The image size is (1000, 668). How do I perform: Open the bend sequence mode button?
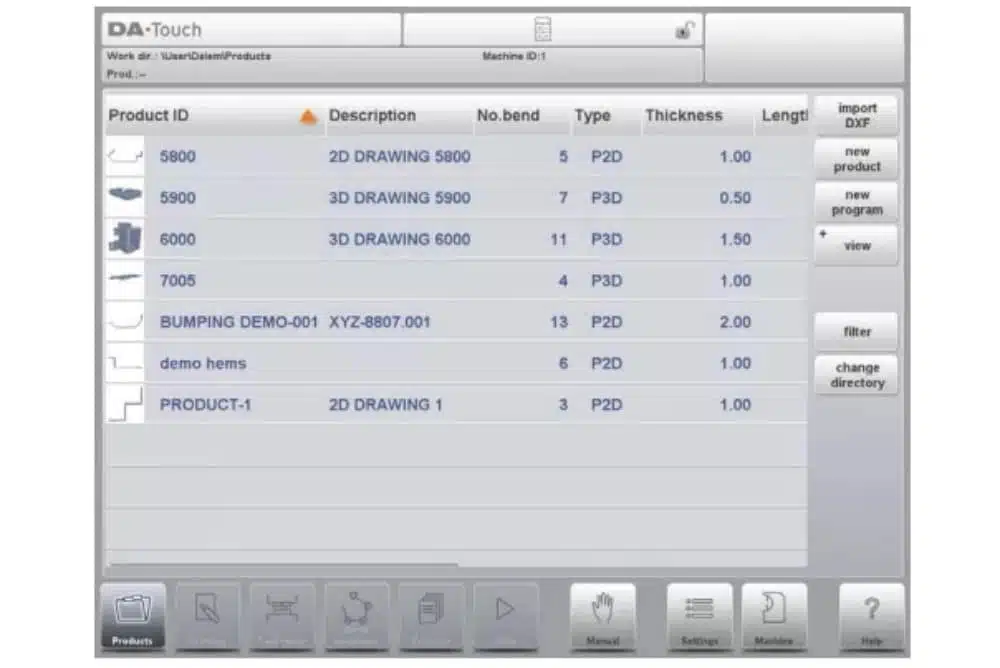(x=357, y=616)
